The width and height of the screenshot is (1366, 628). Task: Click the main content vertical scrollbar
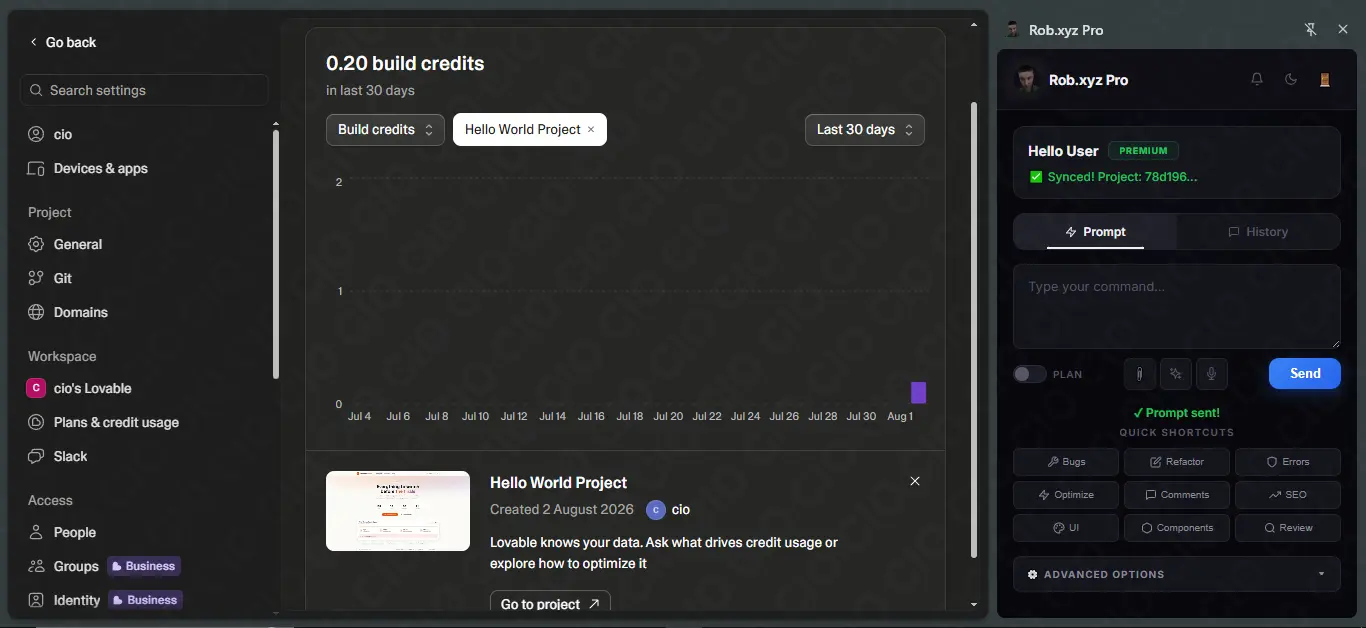pyautogui.click(x=974, y=330)
